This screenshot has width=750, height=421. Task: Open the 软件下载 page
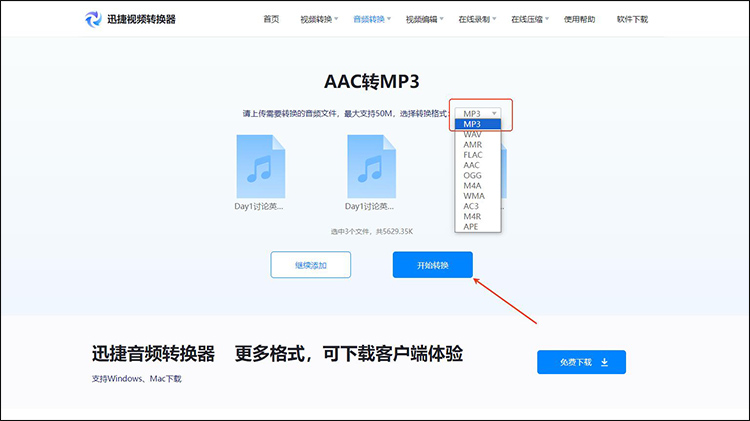tap(632, 19)
